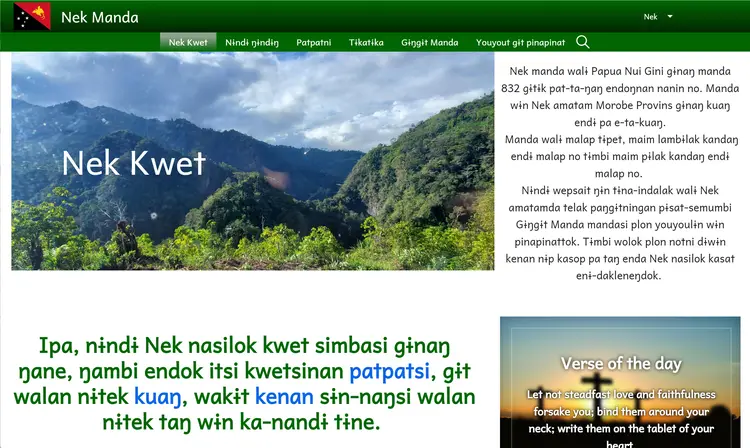Image resolution: width=750 pixels, height=448 pixels.
Task: Follow the blue kenan link
Action: point(284,397)
